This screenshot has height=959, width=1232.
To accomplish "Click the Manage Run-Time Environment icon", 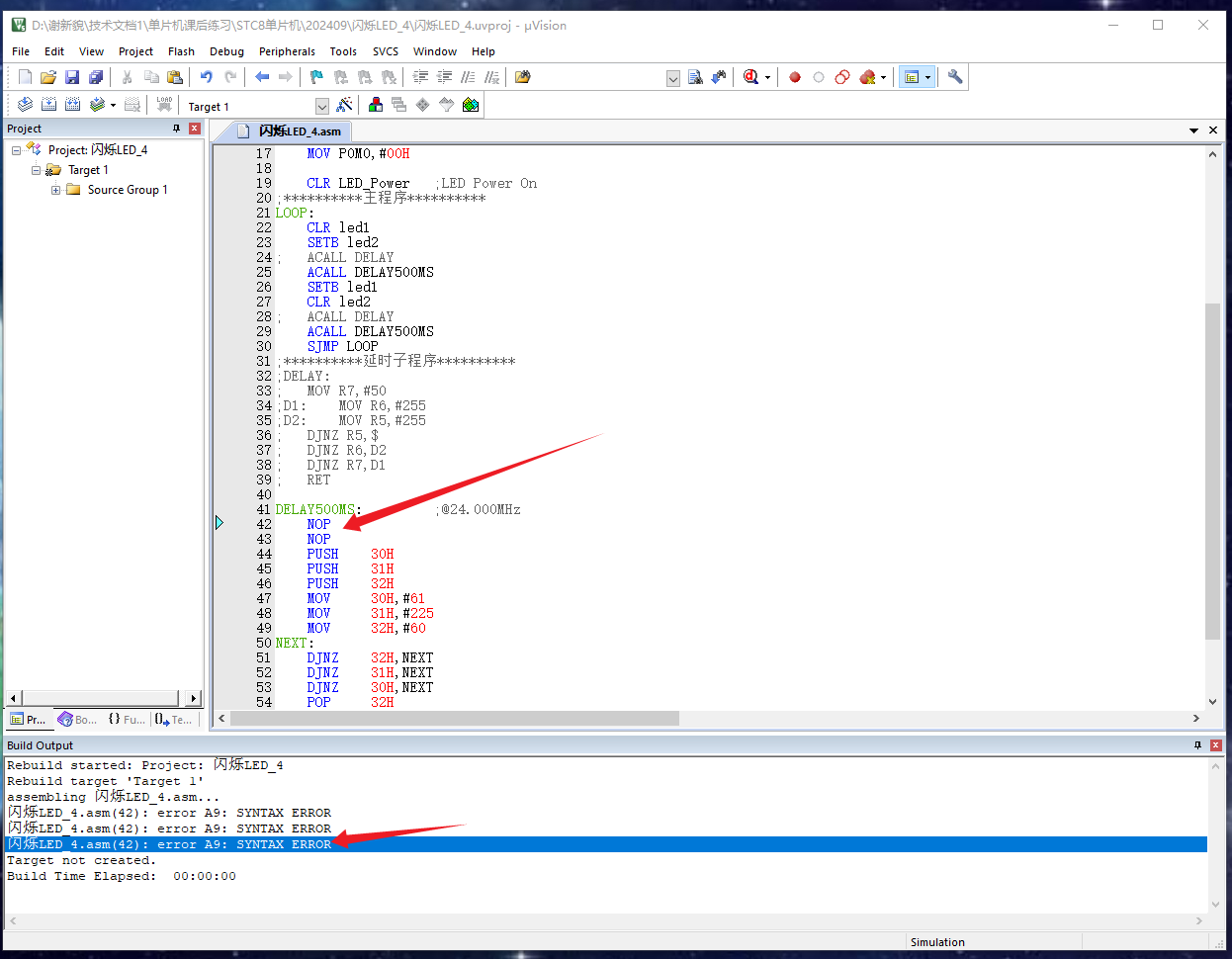I will point(423,105).
